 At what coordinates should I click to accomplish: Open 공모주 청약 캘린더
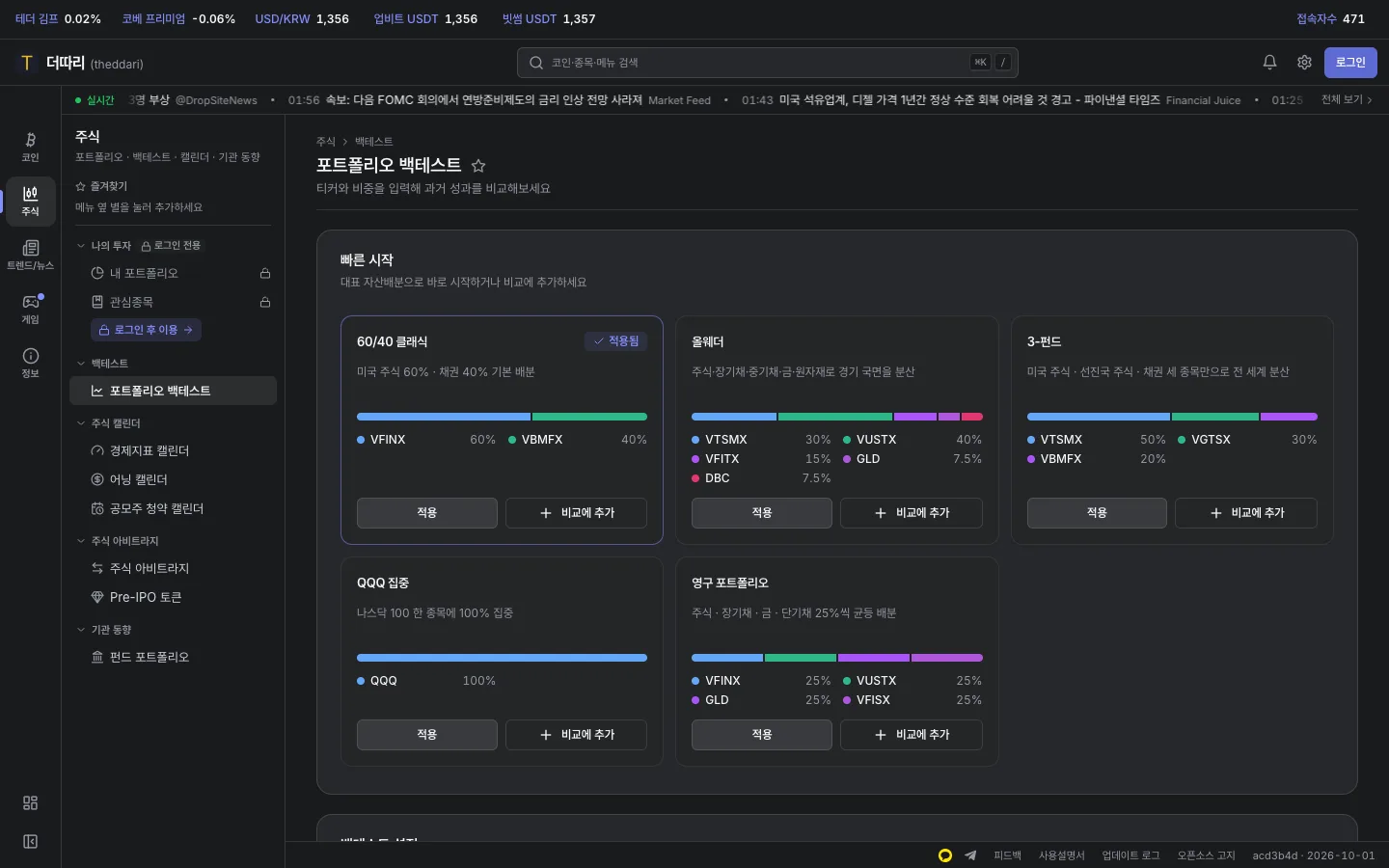coord(174,508)
